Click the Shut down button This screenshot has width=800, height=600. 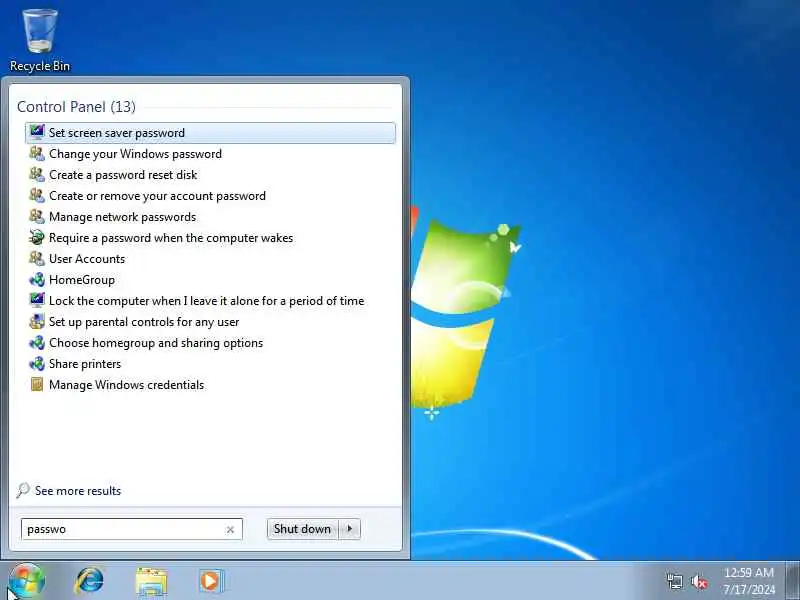click(302, 529)
